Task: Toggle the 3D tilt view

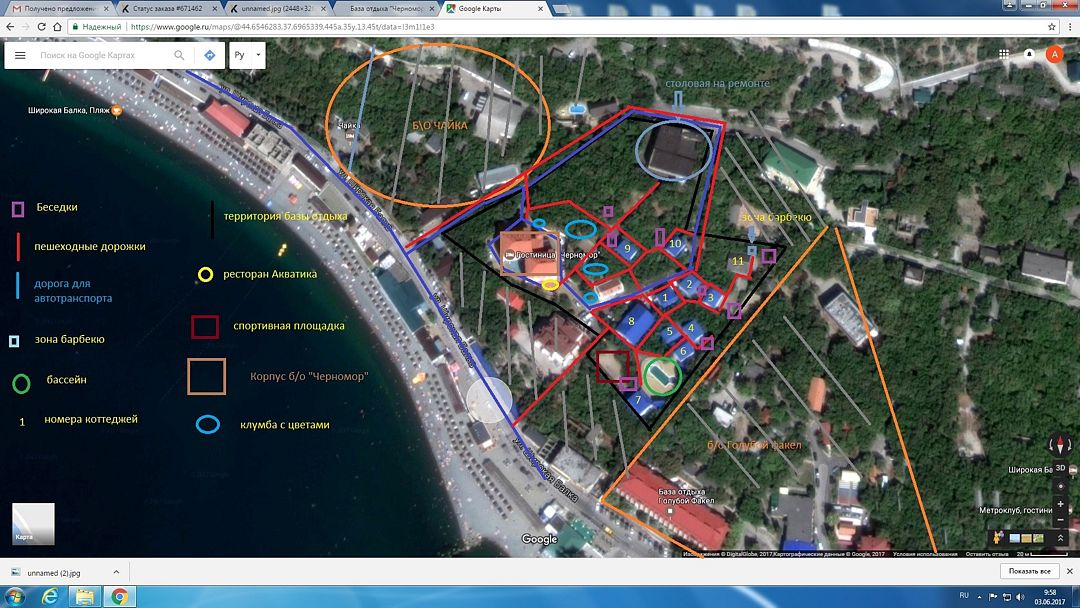Action: click(x=1060, y=468)
